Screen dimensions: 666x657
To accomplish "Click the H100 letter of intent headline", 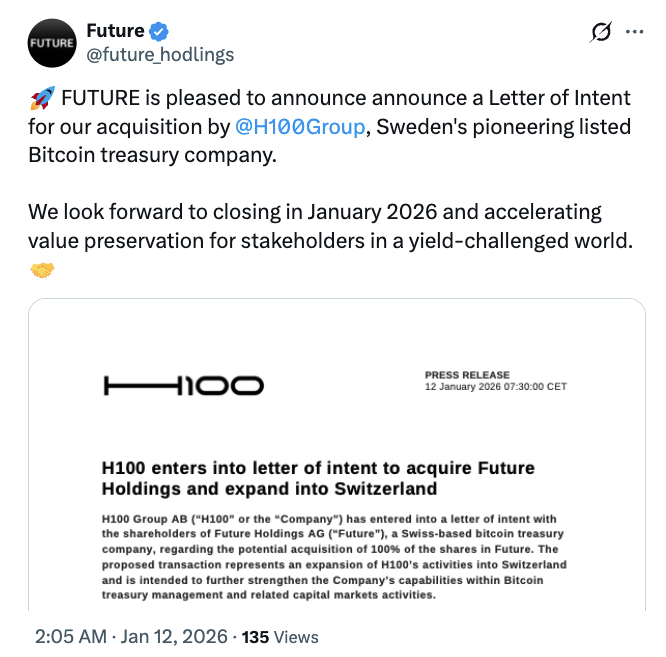I will (318, 478).
